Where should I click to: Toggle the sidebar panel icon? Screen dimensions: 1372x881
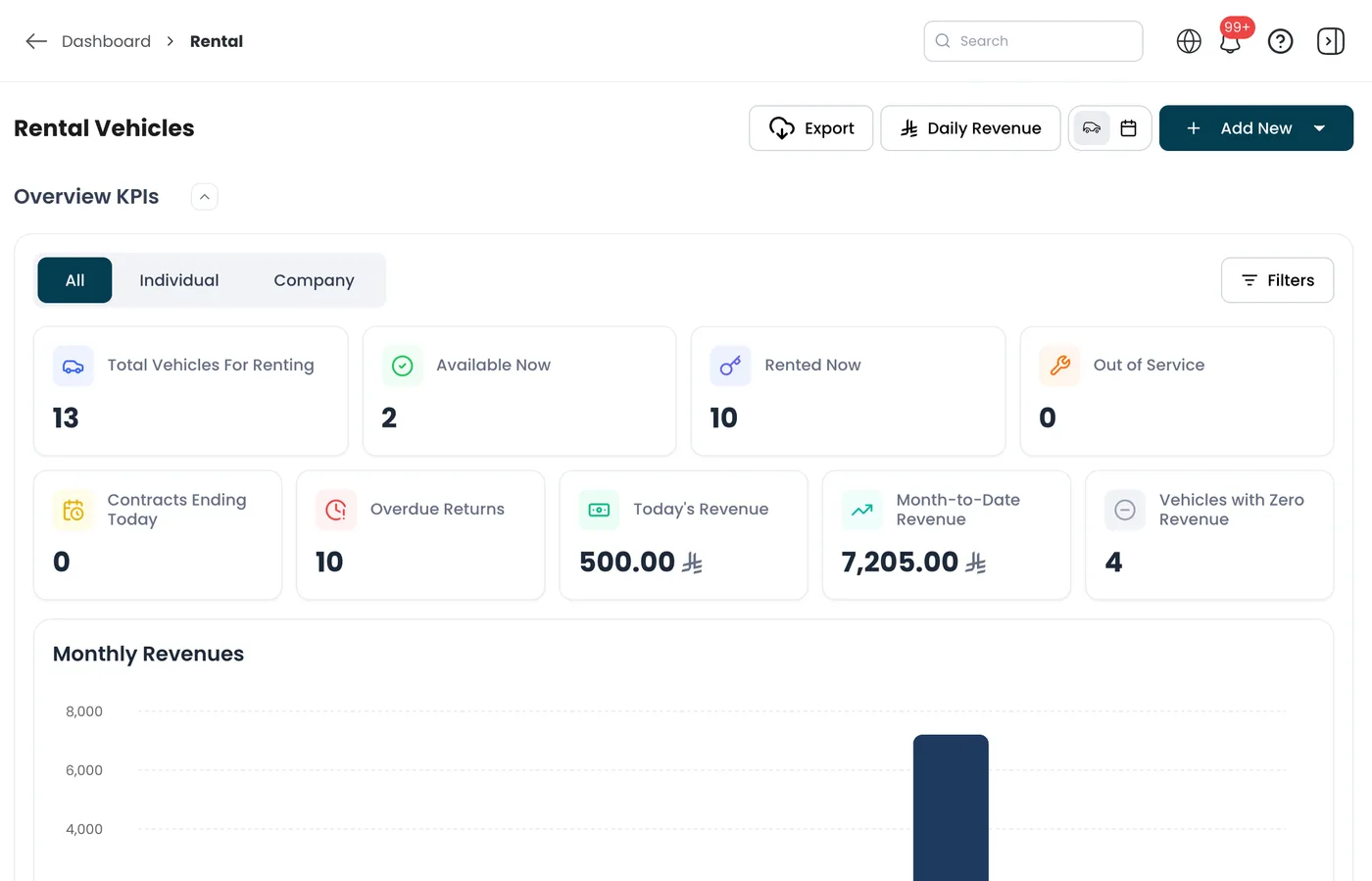click(1331, 41)
